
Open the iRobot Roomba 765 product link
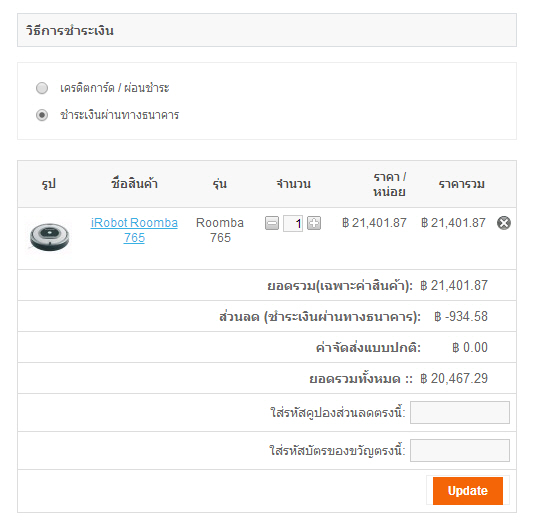[134, 230]
